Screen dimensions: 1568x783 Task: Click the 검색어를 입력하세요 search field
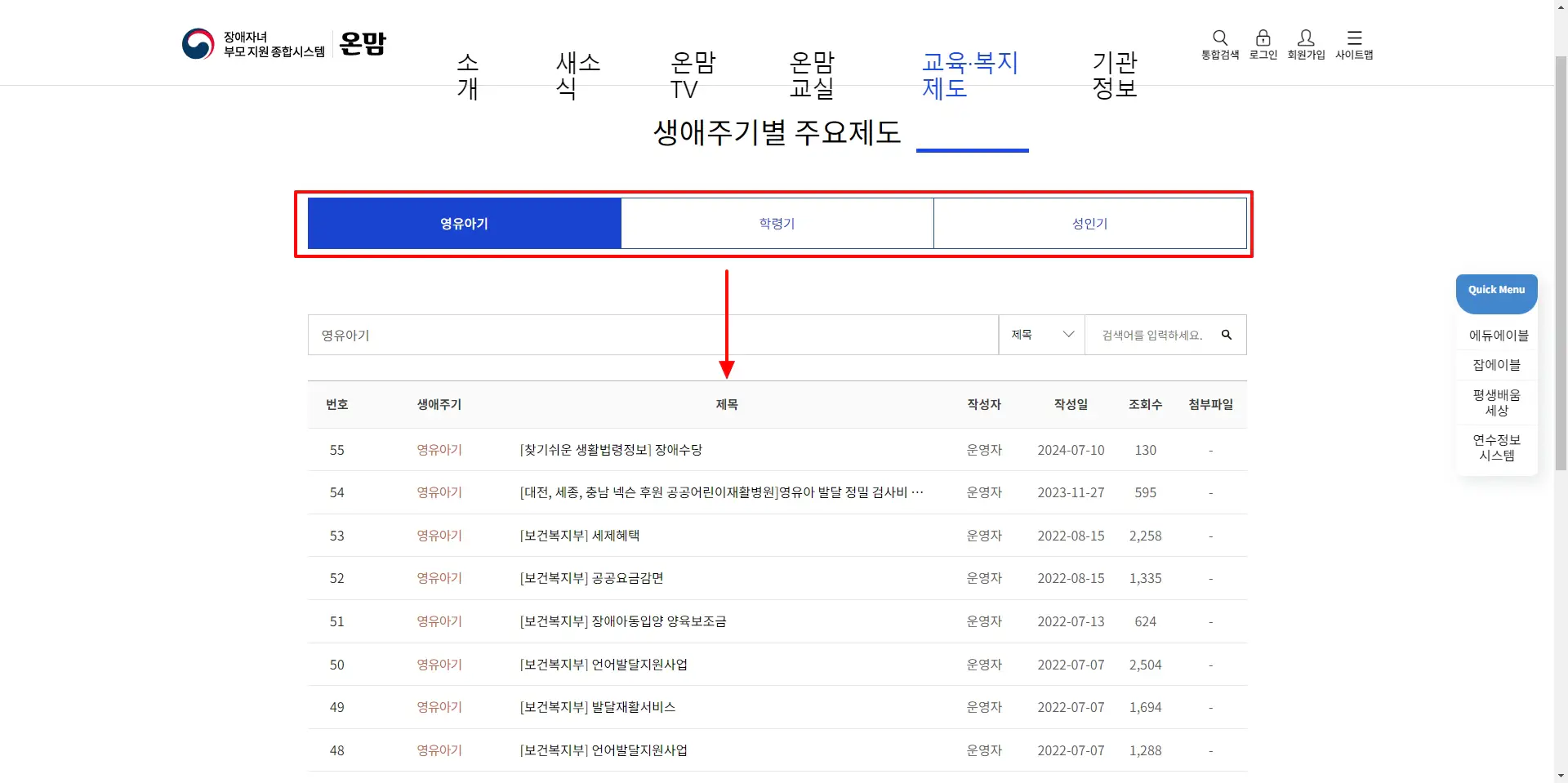pyautogui.click(x=1151, y=335)
